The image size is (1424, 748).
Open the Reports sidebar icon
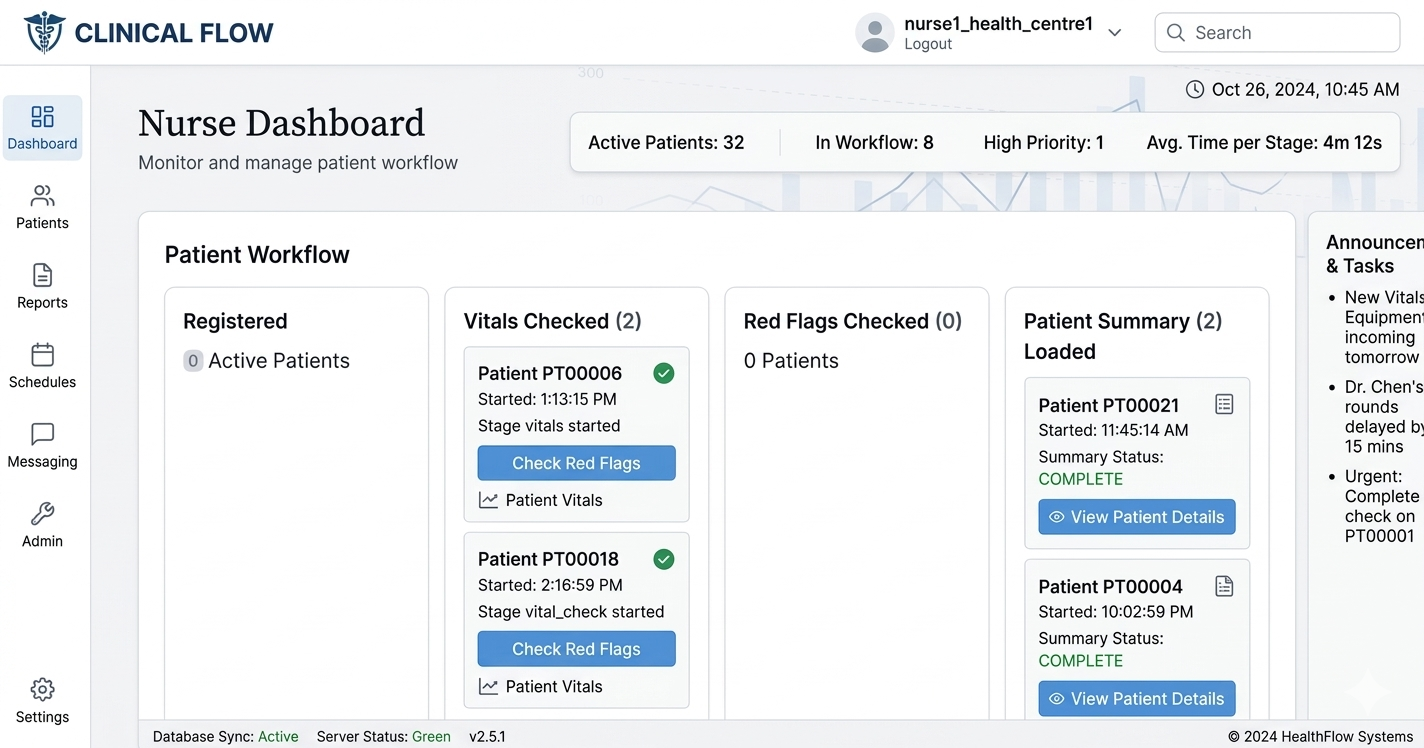(x=42, y=275)
